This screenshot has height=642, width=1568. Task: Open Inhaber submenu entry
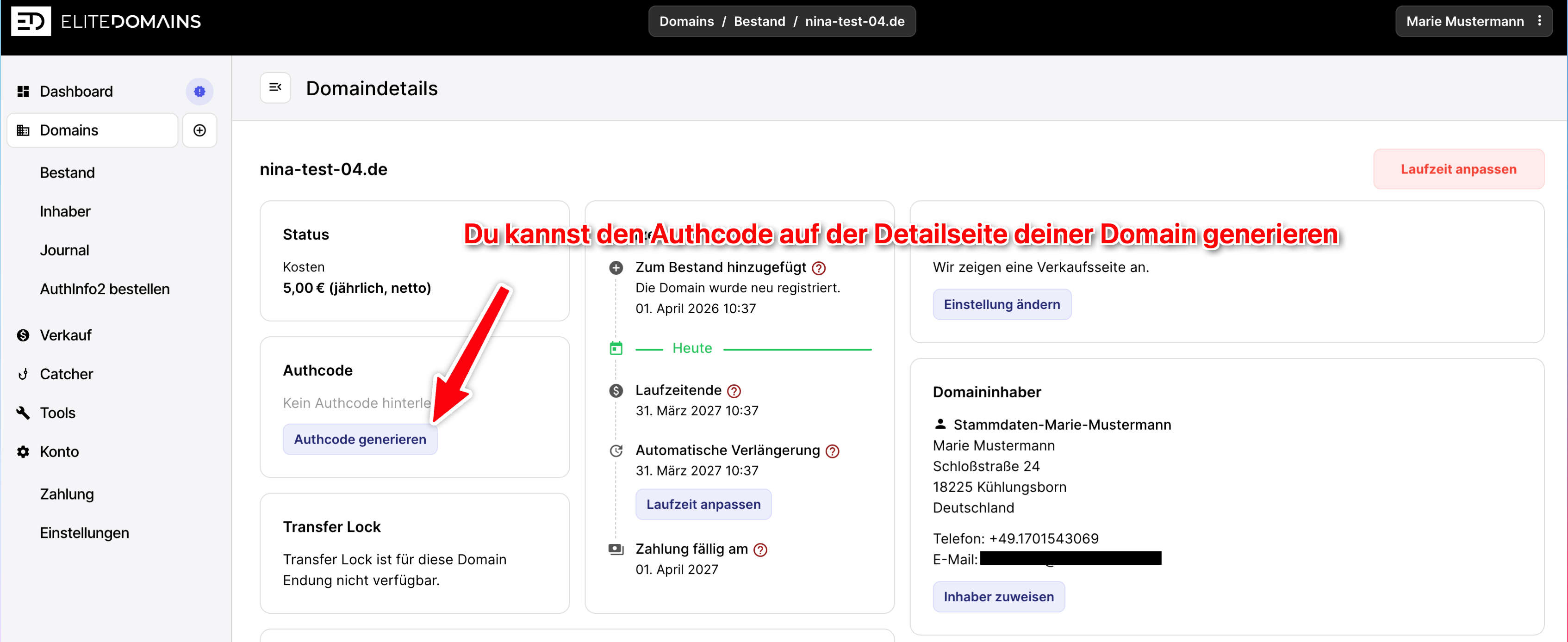point(65,212)
